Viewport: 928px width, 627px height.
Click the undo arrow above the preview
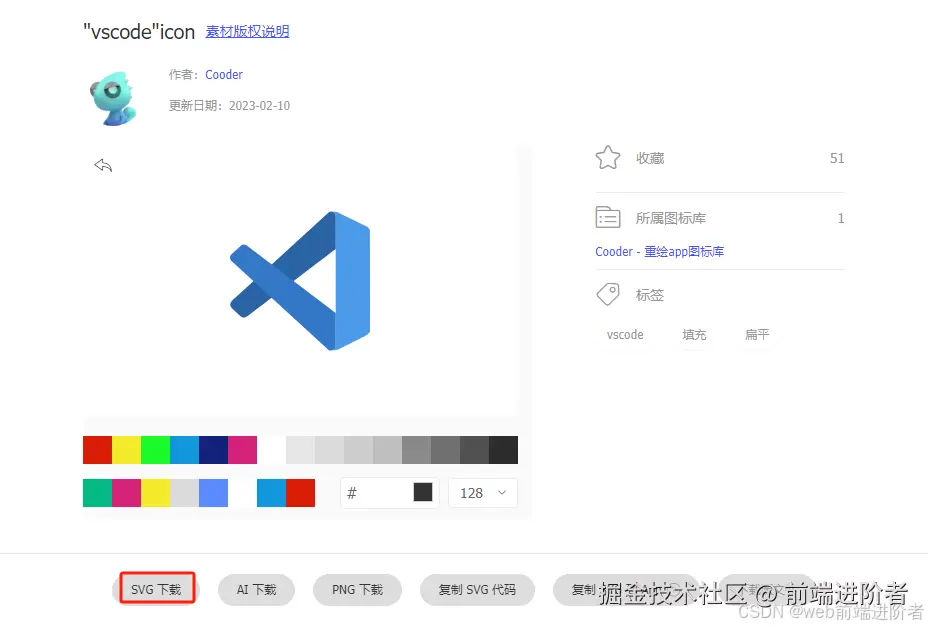coord(103,165)
